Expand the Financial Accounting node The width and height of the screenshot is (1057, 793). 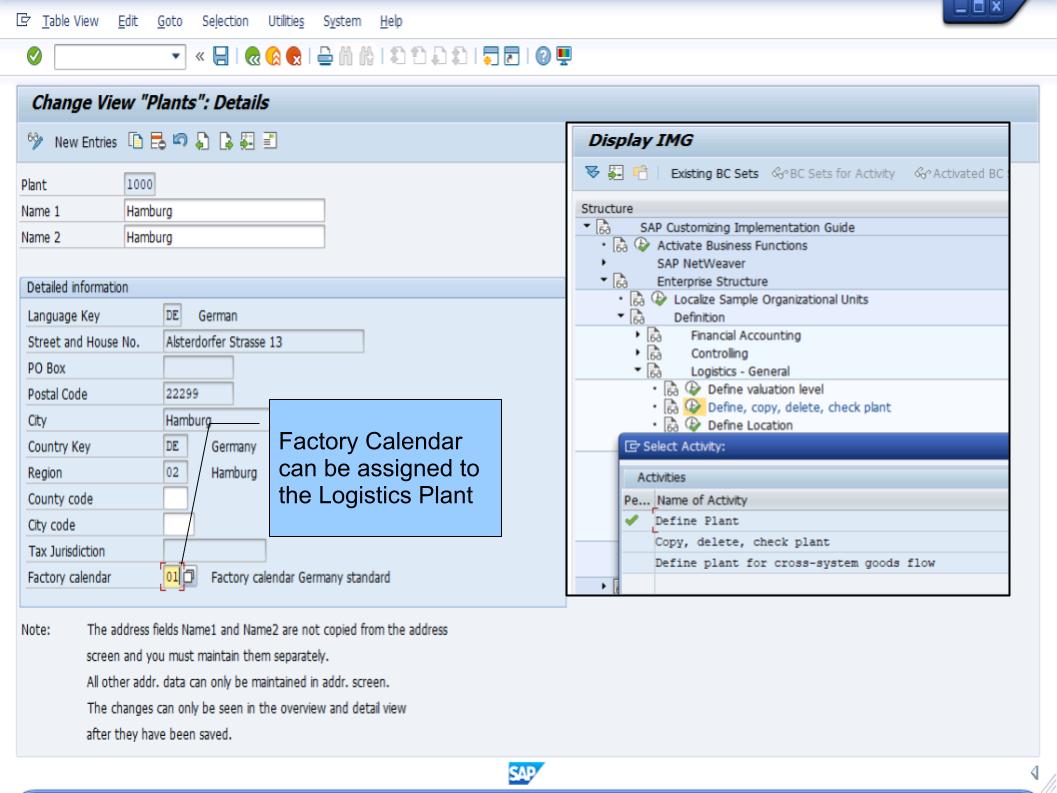click(x=638, y=334)
